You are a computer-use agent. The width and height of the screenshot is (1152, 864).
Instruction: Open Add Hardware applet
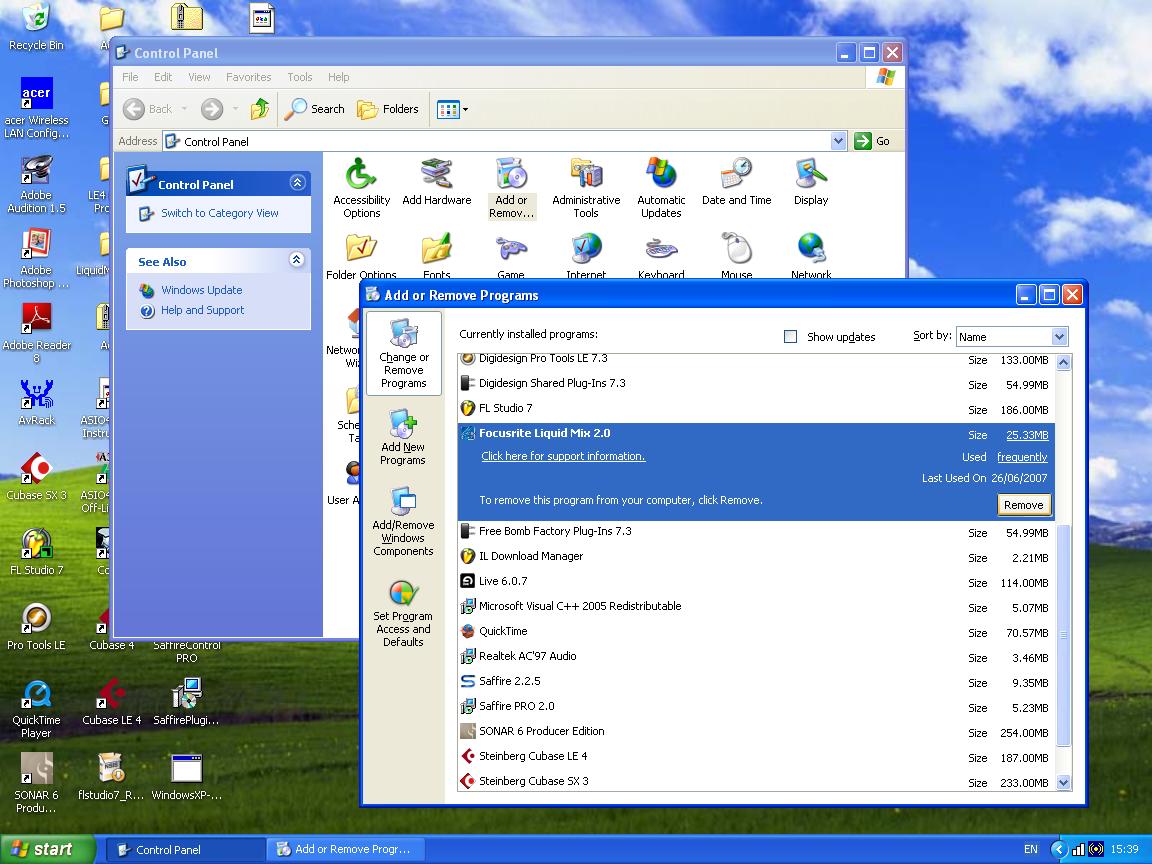pyautogui.click(x=436, y=182)
